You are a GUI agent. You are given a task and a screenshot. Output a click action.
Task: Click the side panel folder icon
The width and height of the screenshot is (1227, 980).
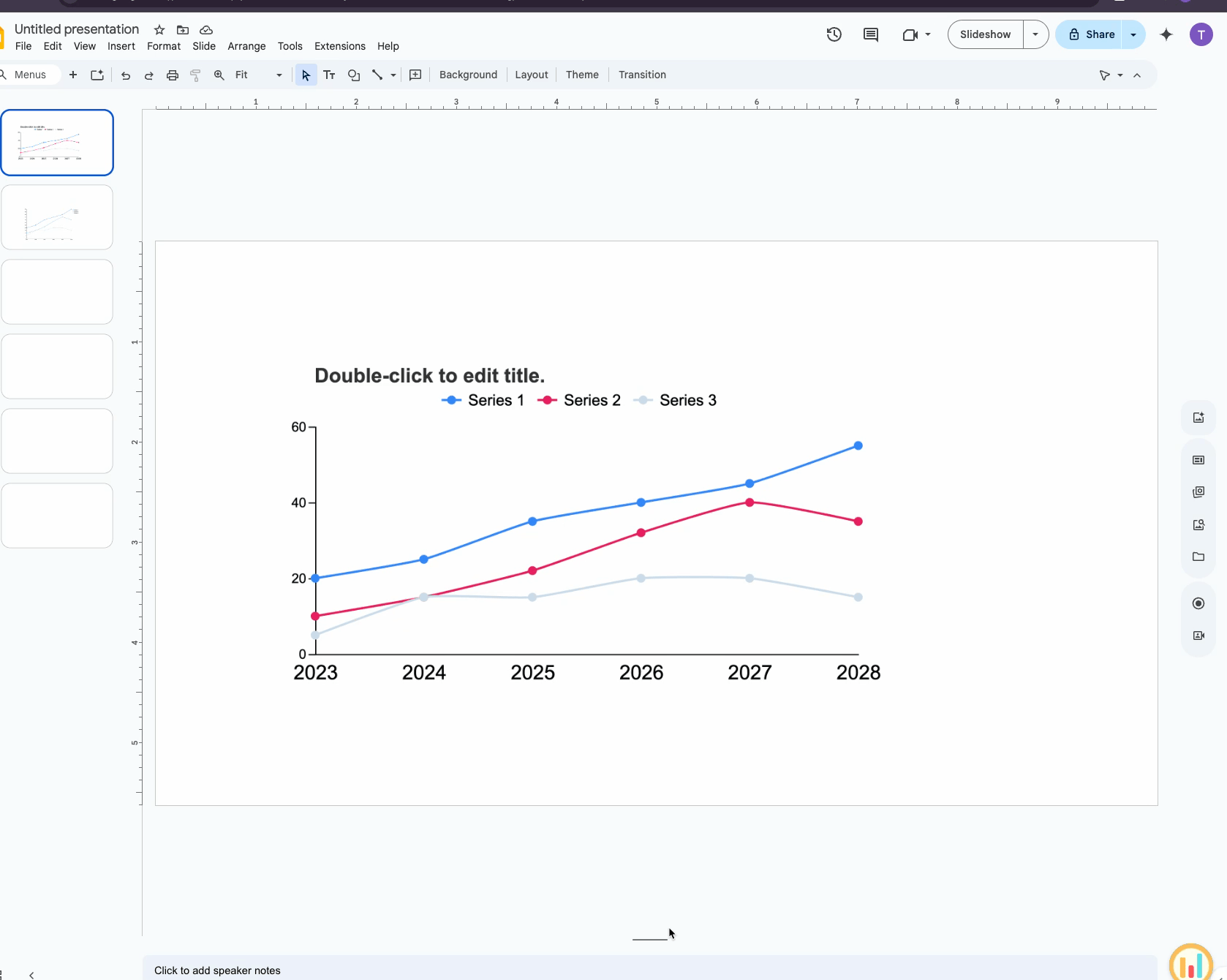(x=1198, y=557)
